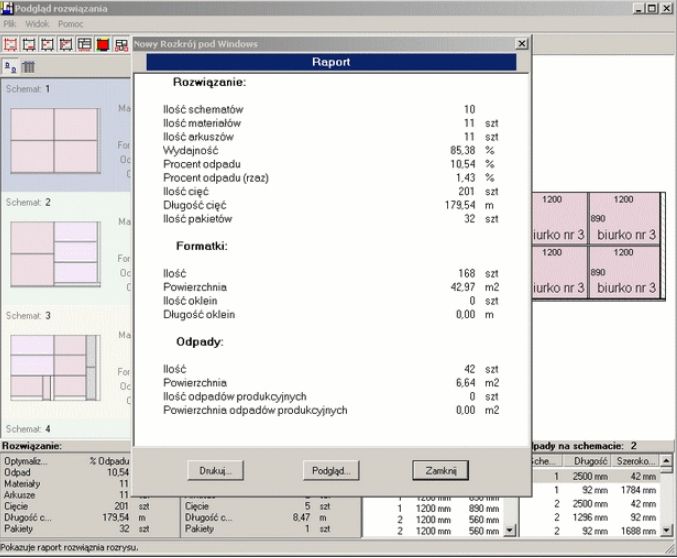Viewport: 677px width, 558px height.
Task: Click the leftmost red-frame layout icon in toolbar
Action: (x=11, y=44)
